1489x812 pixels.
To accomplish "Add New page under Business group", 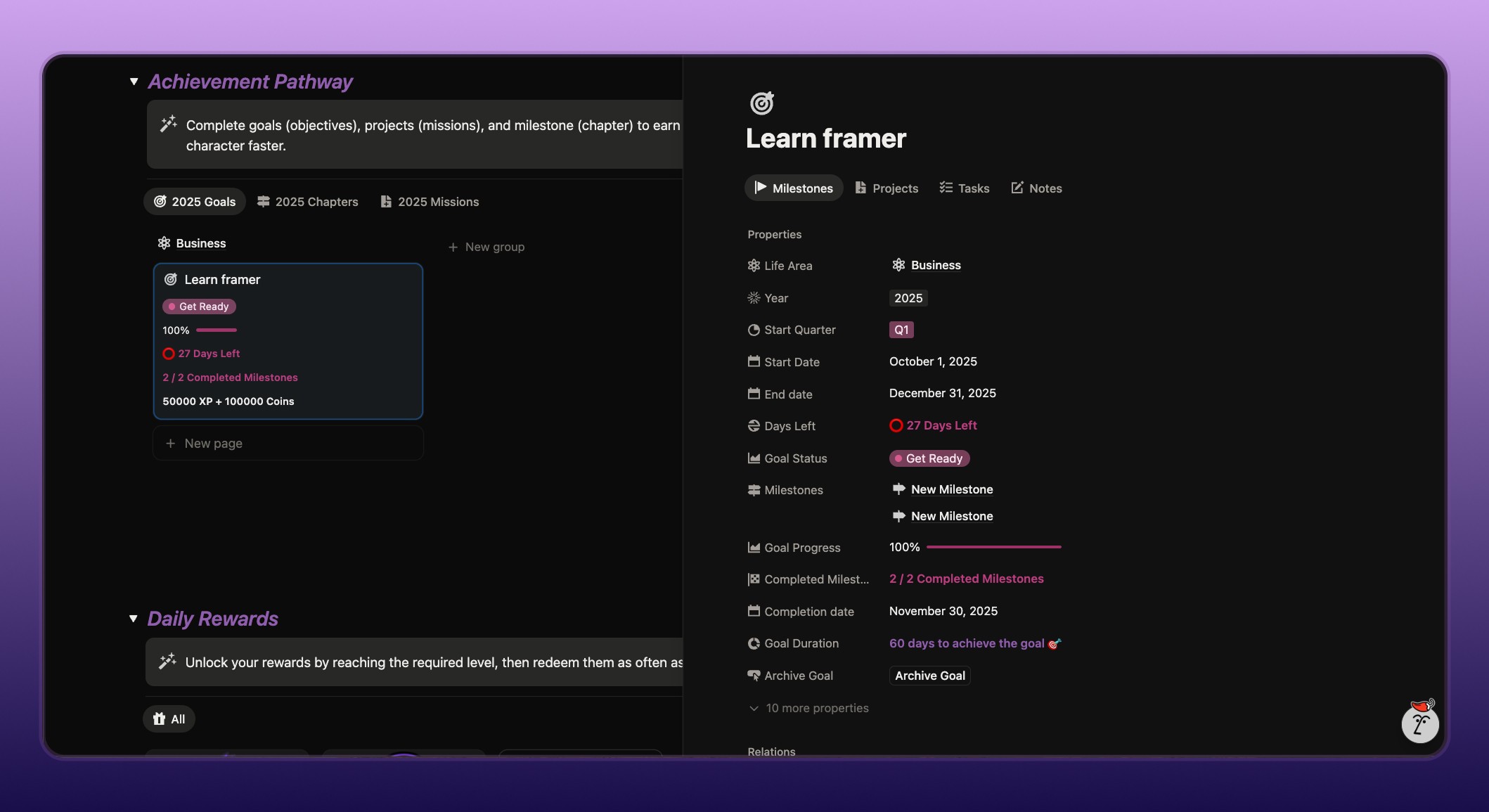I will pos(213,444).
